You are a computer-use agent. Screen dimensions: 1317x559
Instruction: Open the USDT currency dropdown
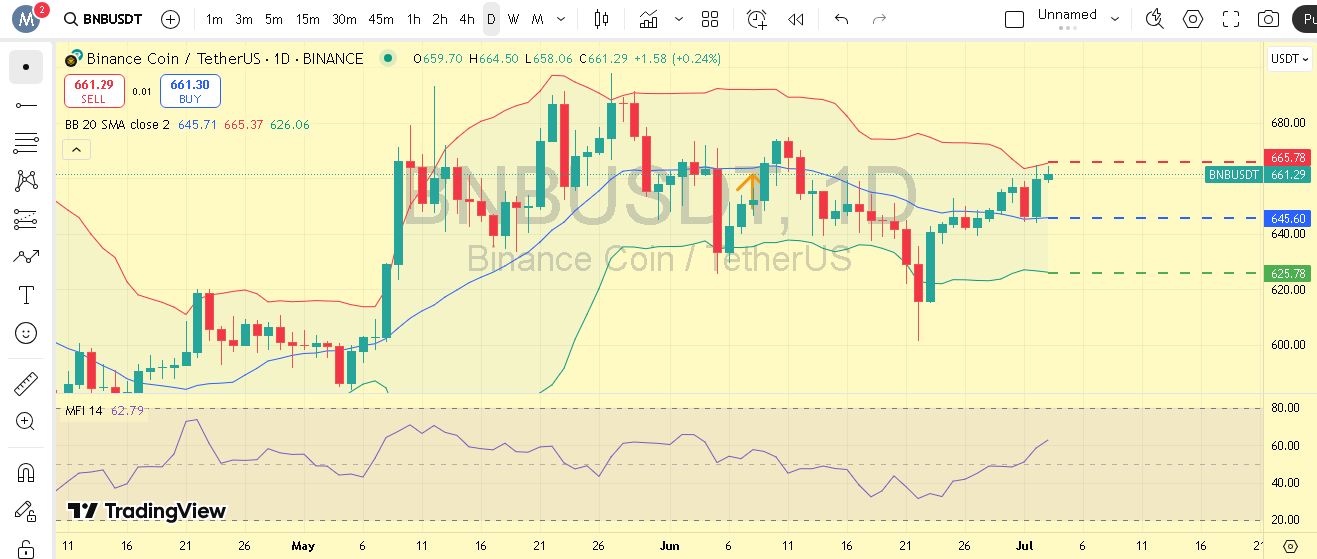(x=1290, y=59)
